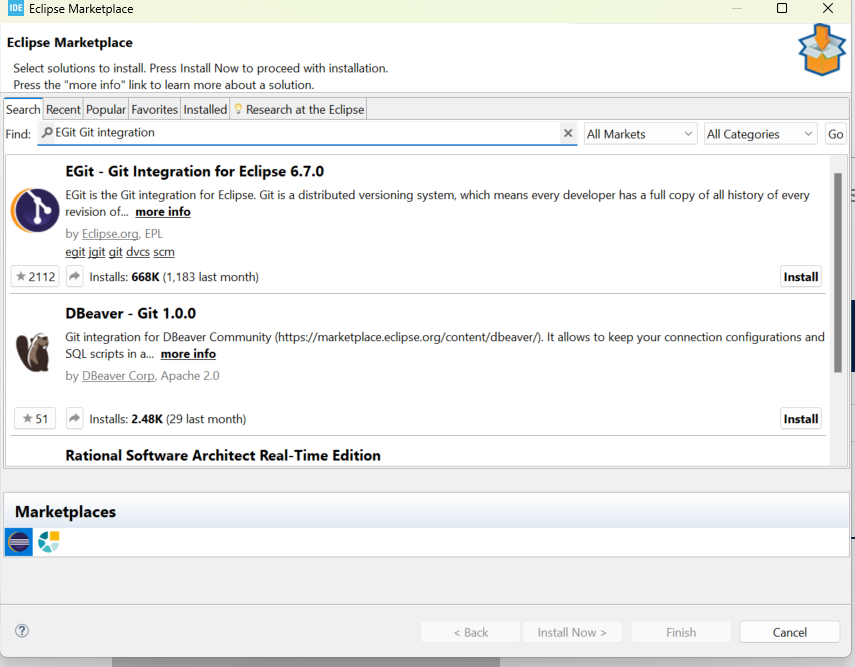Favorite EGit using the 2112 star button
The image size is (855, 667).
pyautogui.click(x=35, y=277)
